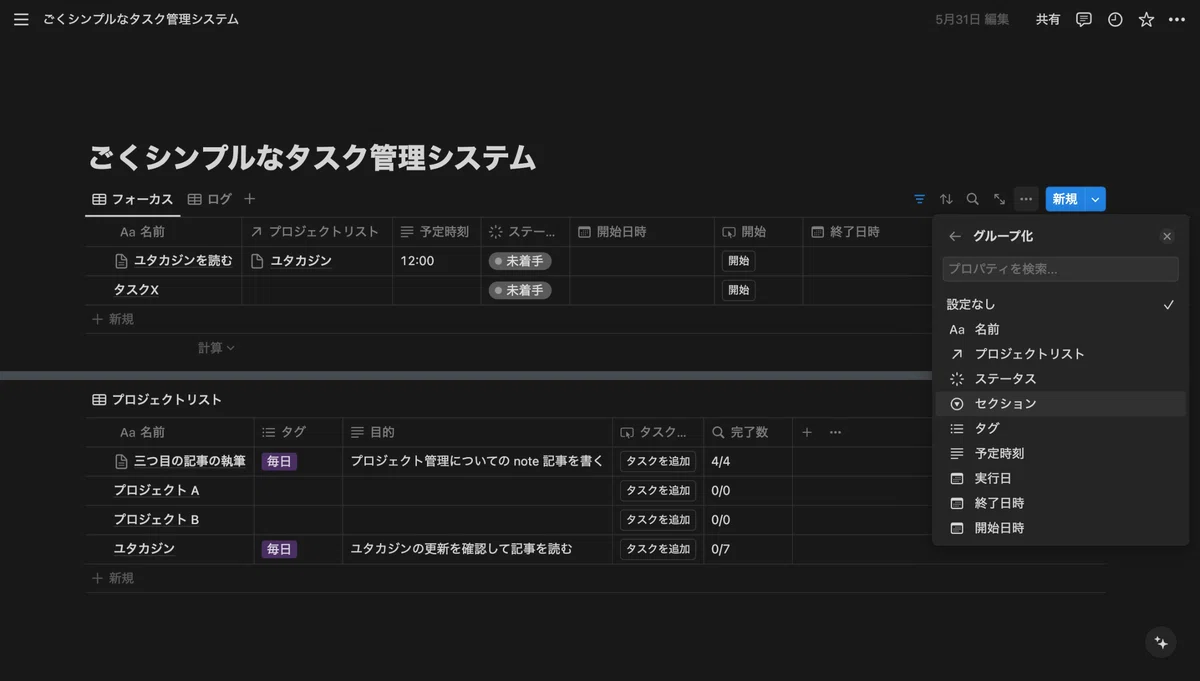Click 未着手 status in タスクX row
Screen dimensions: 1200x681
click(x=520, y=290)
